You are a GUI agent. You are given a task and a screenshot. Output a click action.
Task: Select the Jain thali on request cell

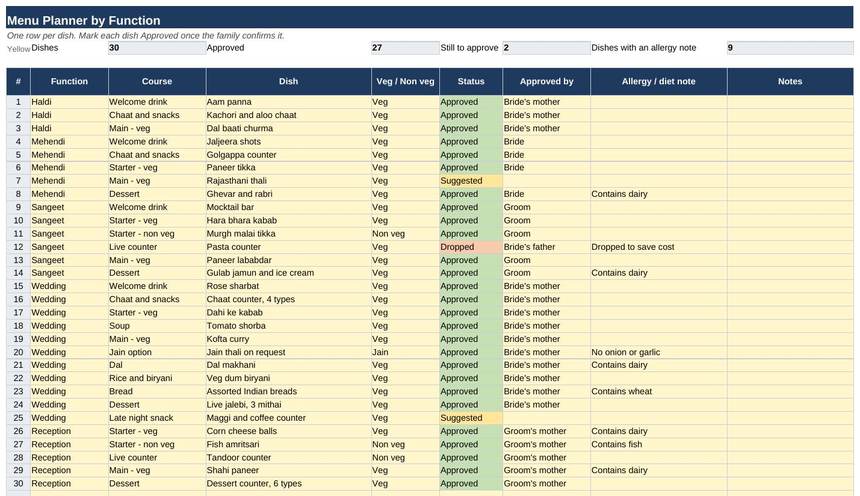[x=288, y=352]
